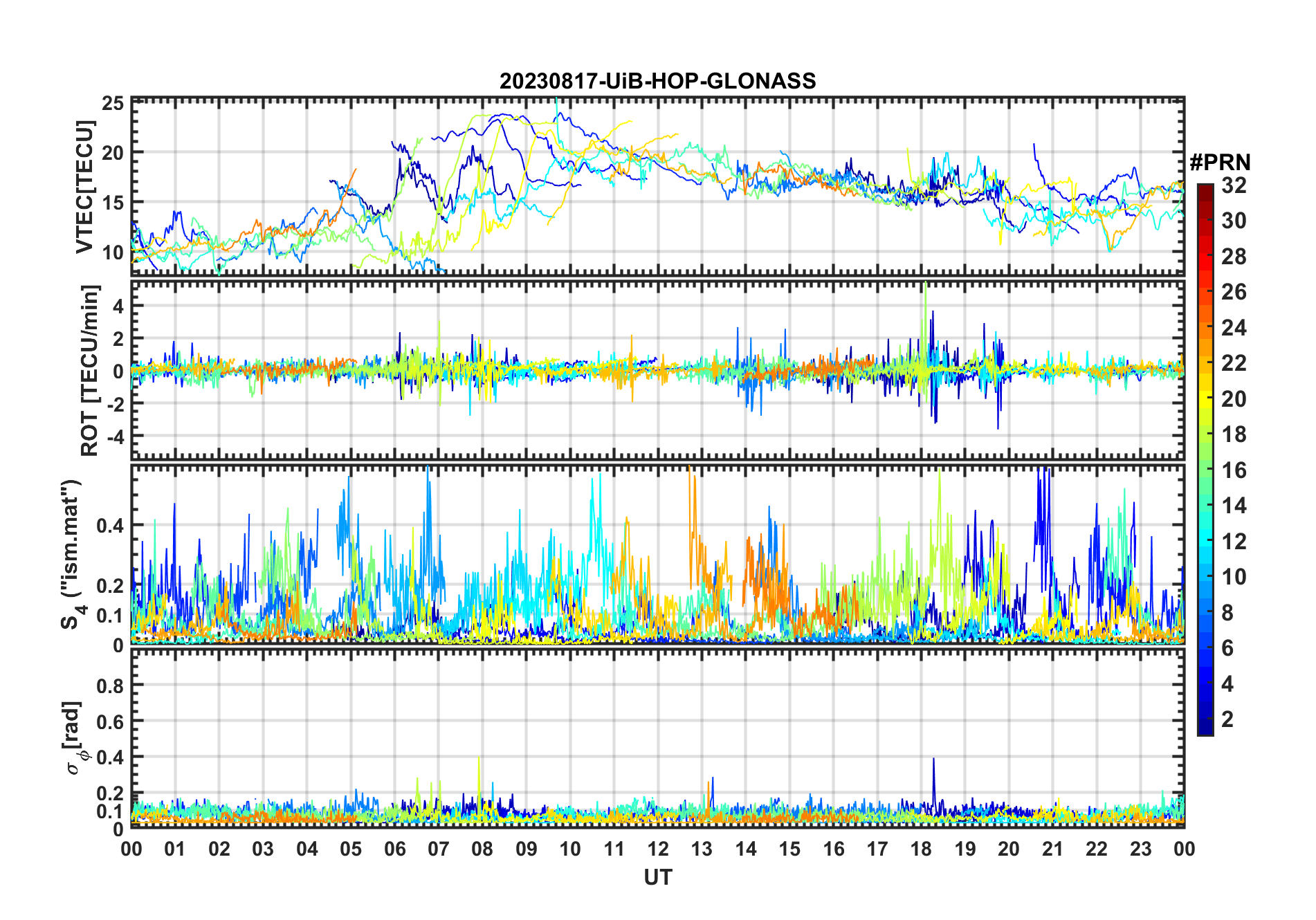Viewport: 1316px width, 920px height.
Task: Click inside the S4 scintillation plot panel
Action: pos(658,554)
